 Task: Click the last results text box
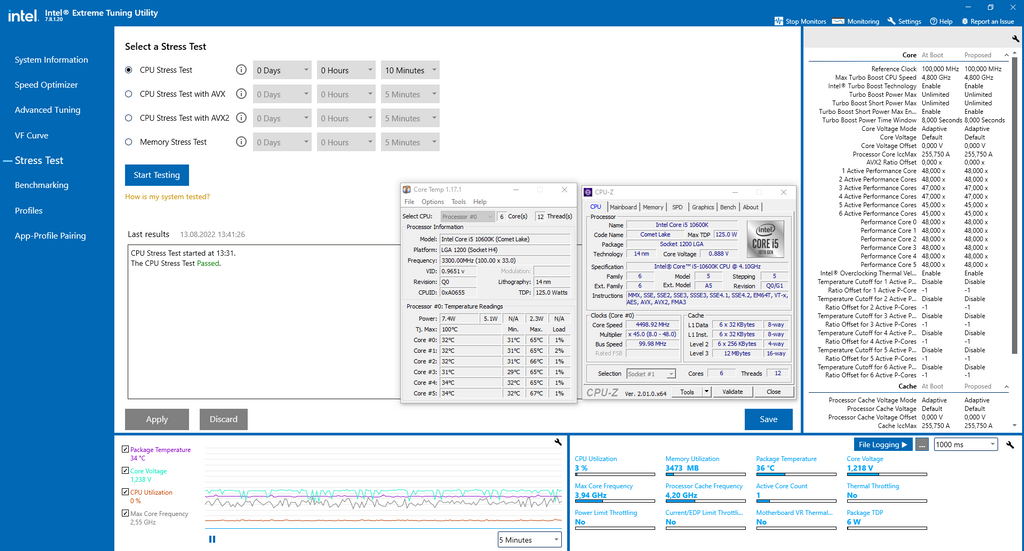[263, 321]
